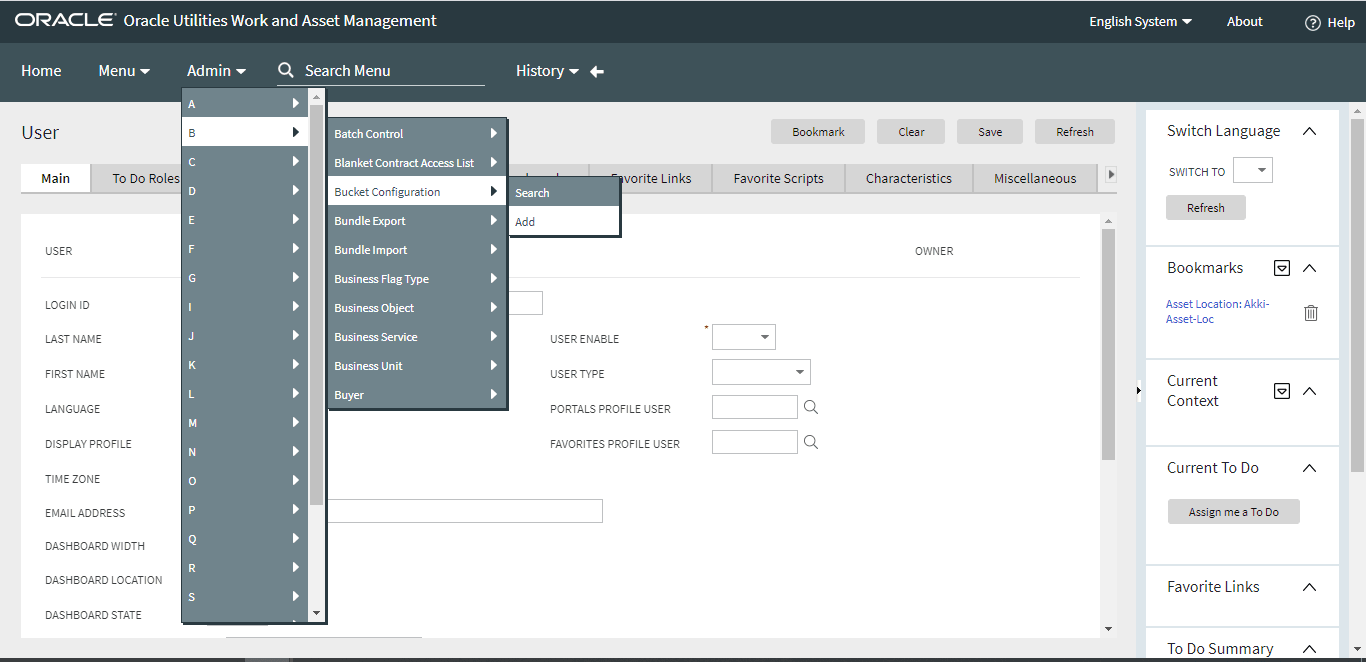
Task: Switch to the Favorite Scripts tab
Action: pos(778,178)
